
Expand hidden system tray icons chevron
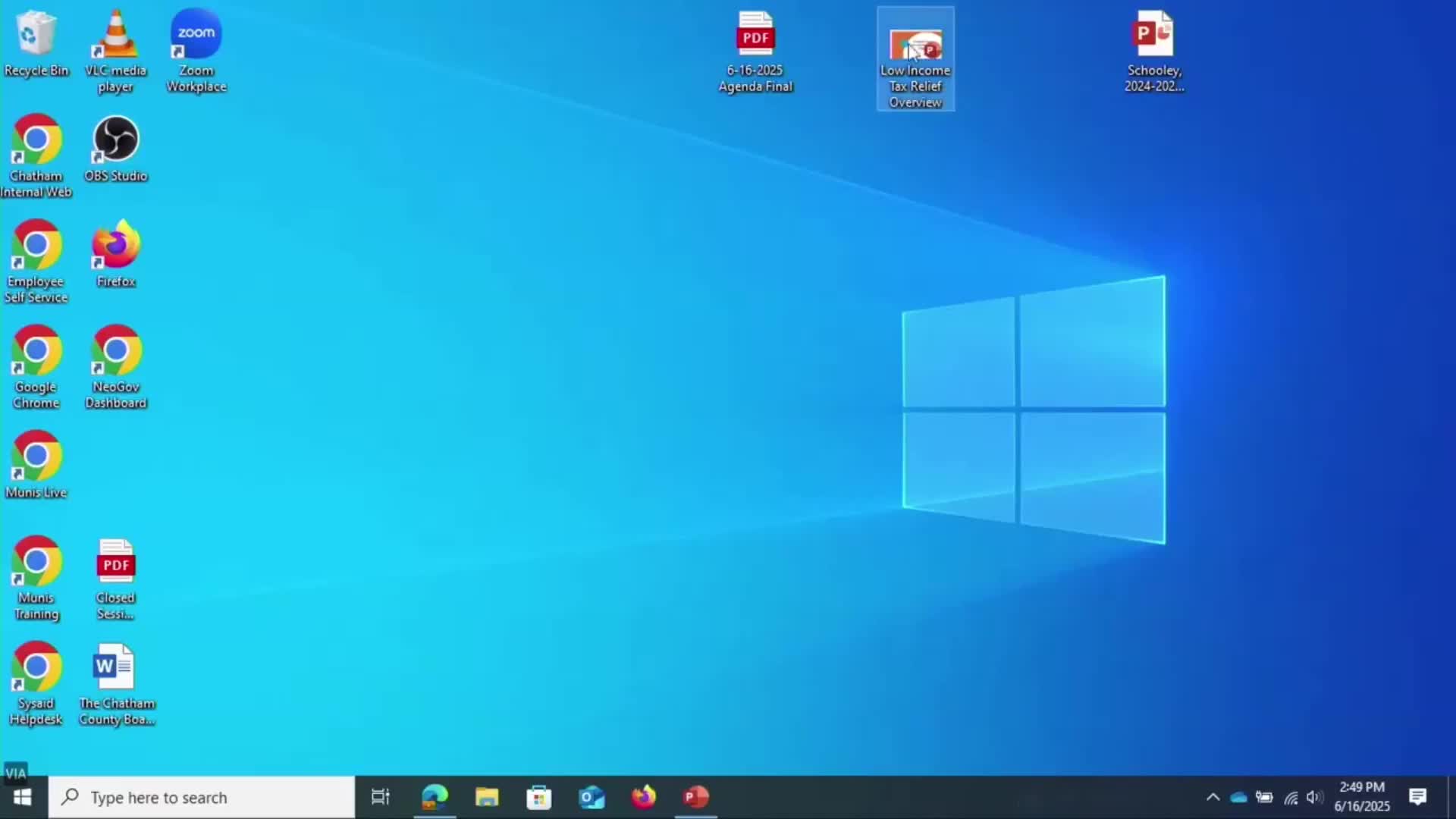click(x=1213, y=797)
